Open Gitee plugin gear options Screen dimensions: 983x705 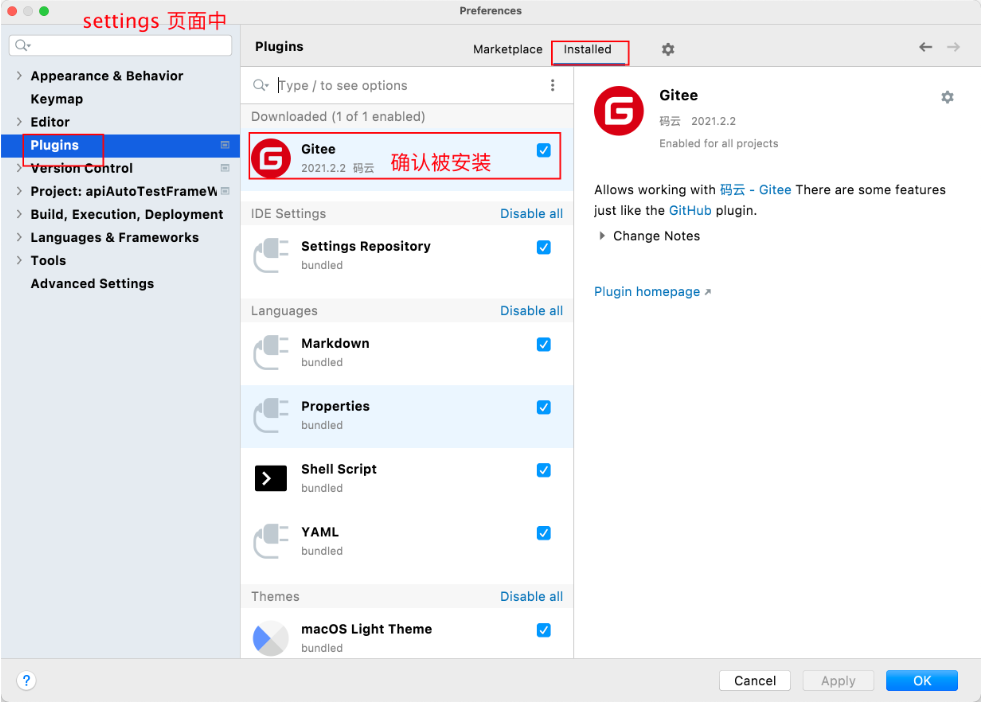[947, 97]
